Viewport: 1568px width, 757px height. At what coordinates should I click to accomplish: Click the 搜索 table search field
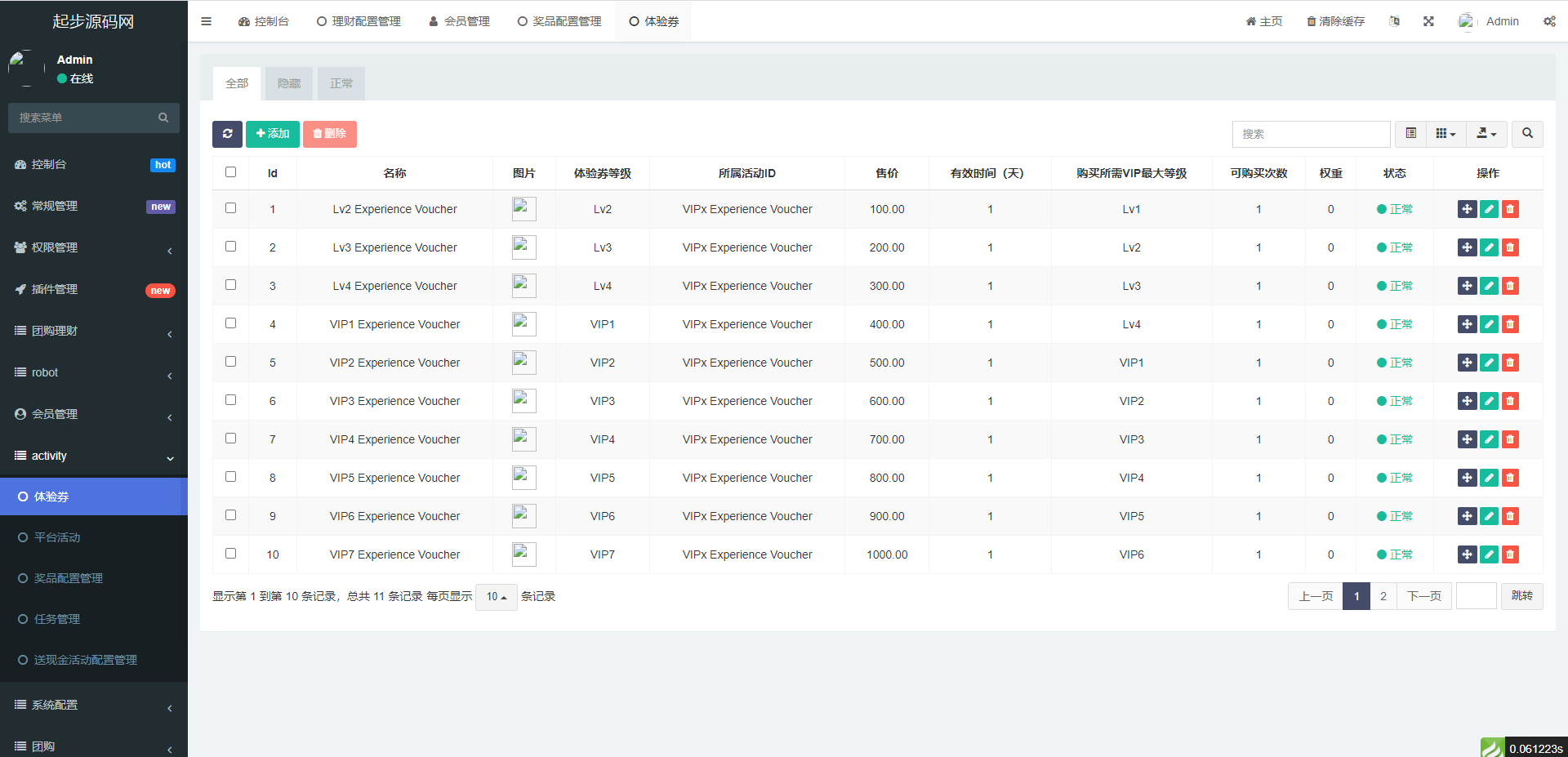click(x=1311, y=134)
